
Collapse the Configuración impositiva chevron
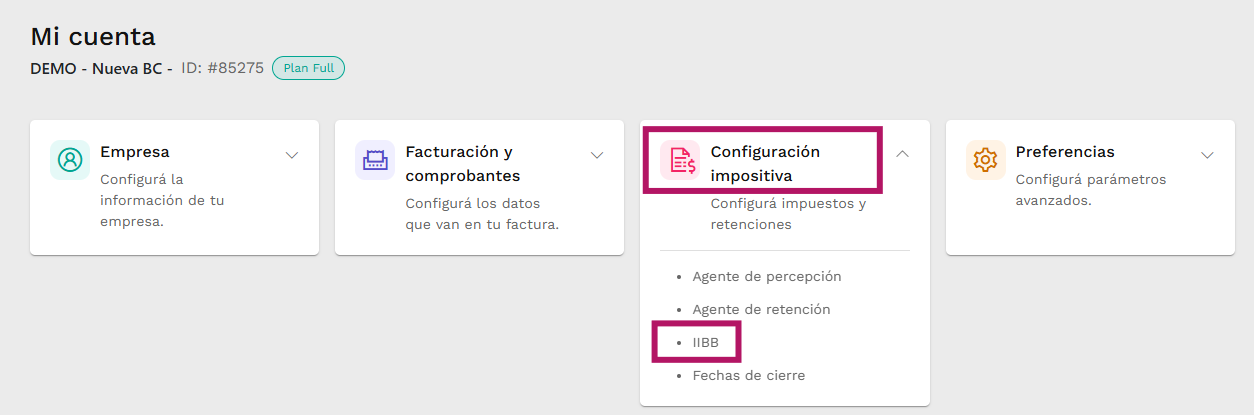[x=902, y=154]
